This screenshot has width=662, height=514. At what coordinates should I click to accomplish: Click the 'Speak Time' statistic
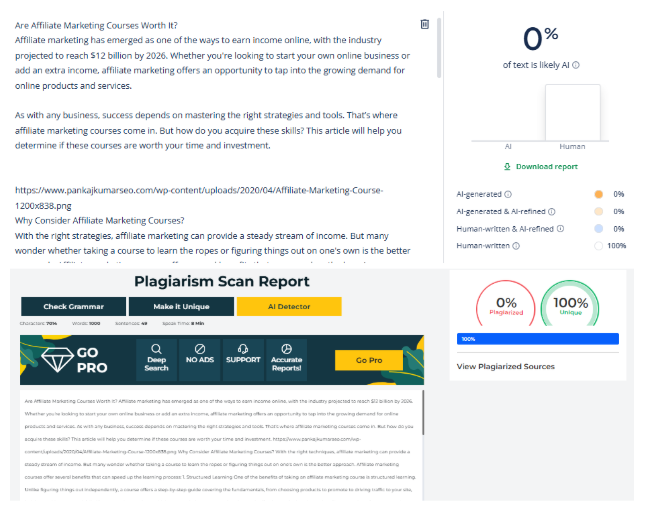coord(183,324)
